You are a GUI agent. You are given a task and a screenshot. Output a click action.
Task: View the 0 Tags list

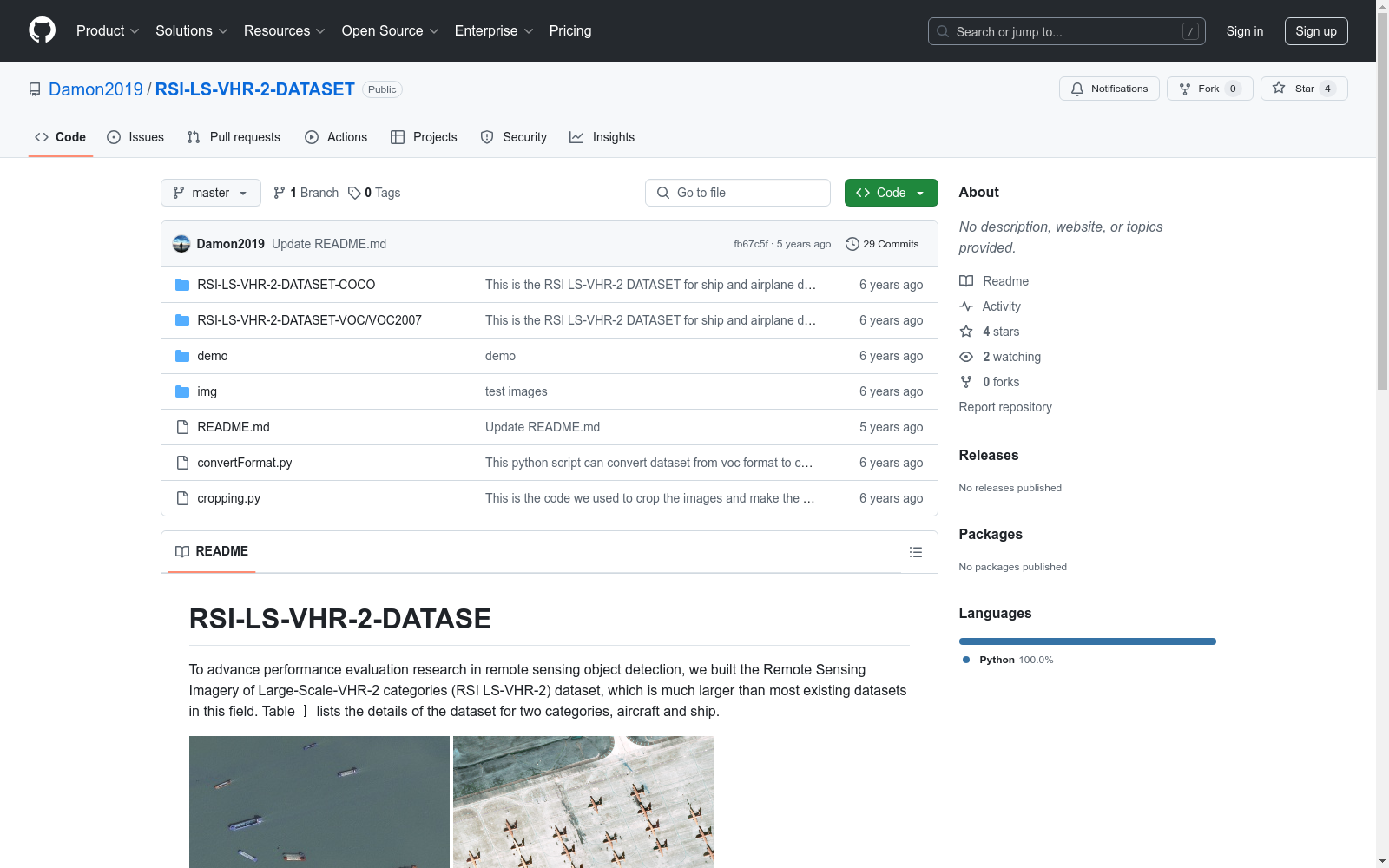coord(374,193)
